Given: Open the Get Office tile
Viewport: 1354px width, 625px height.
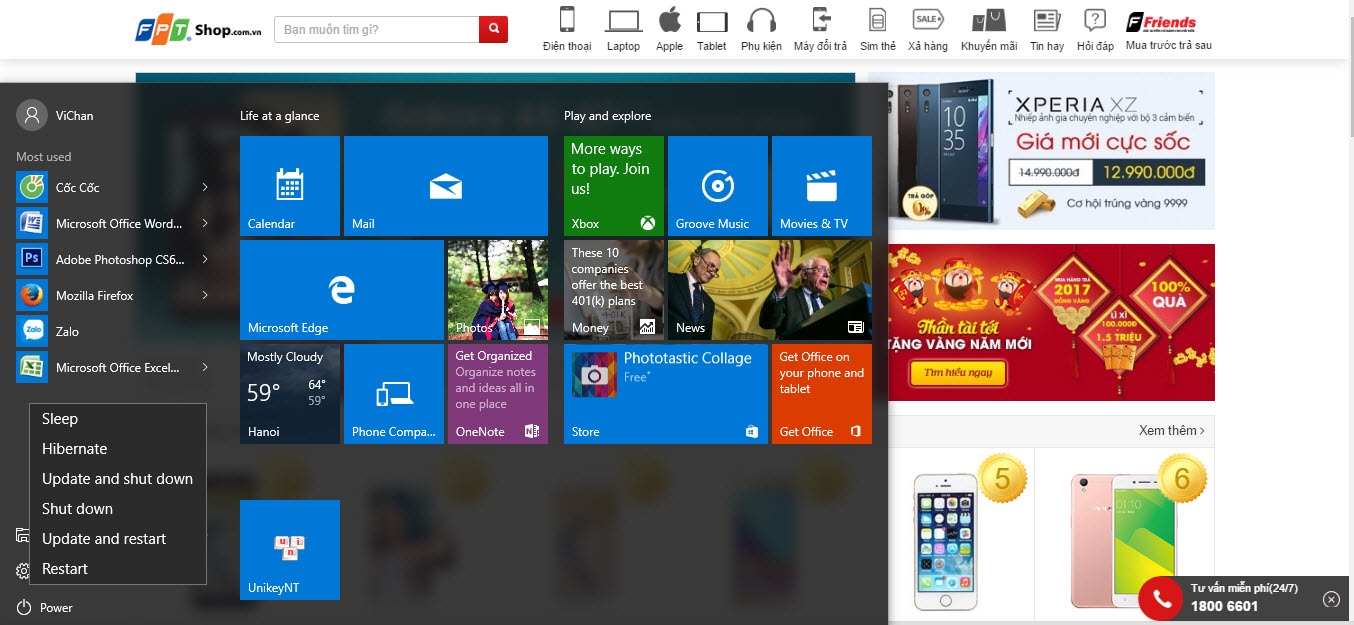Looking at the screenshot, I should coord(822,394).
